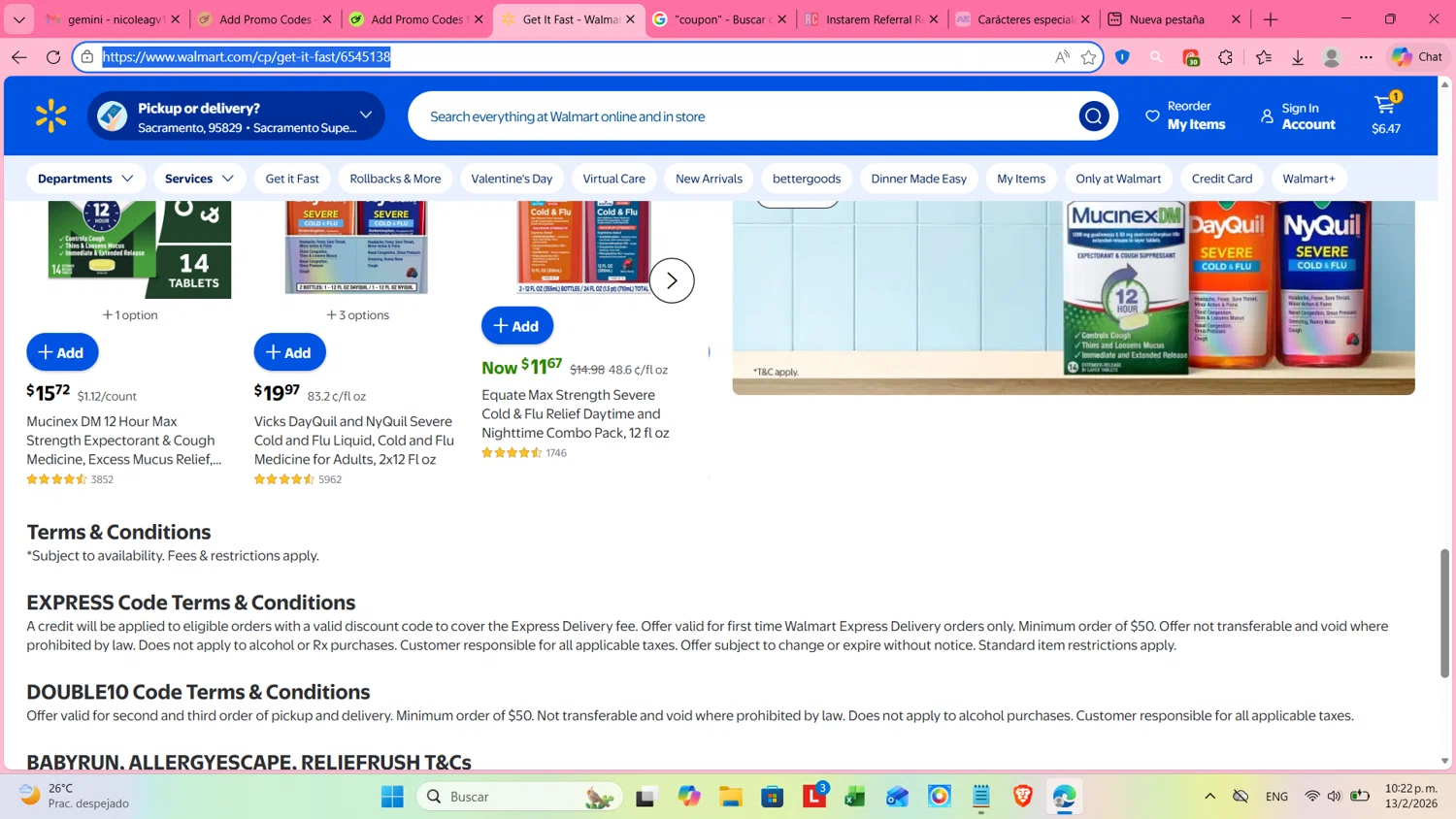Open Microsoft Store from the taskbar
Image resolution: width=1456 pixels, height=819 pixels.
(773, 797)
